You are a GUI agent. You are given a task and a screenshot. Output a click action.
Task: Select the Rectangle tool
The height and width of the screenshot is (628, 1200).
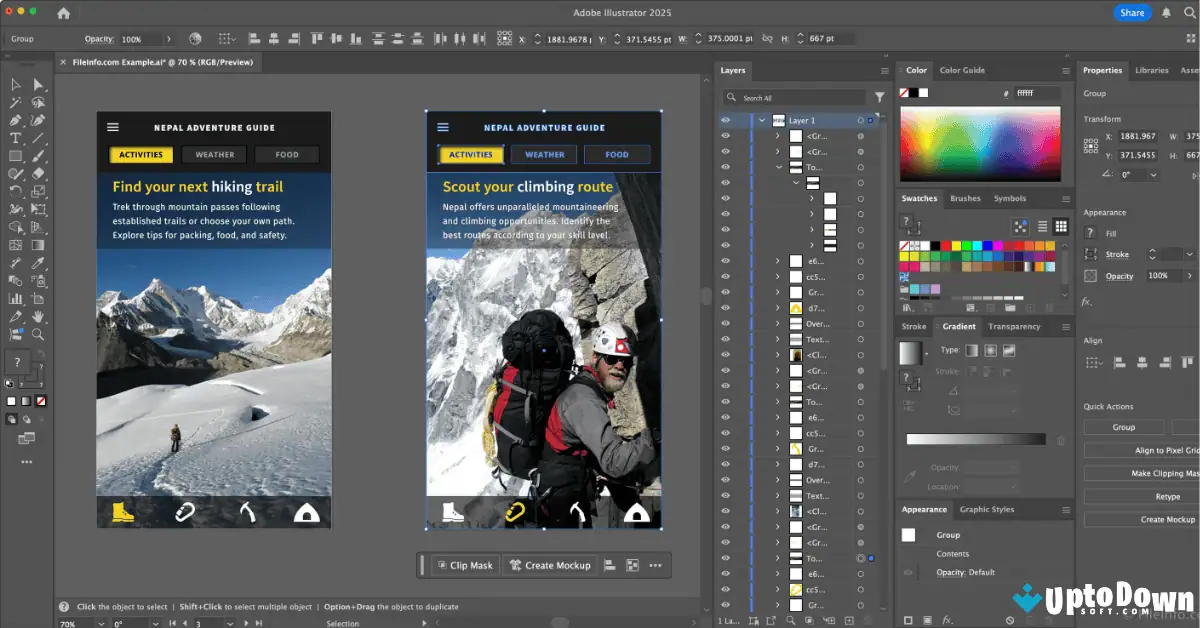point(14,155)
